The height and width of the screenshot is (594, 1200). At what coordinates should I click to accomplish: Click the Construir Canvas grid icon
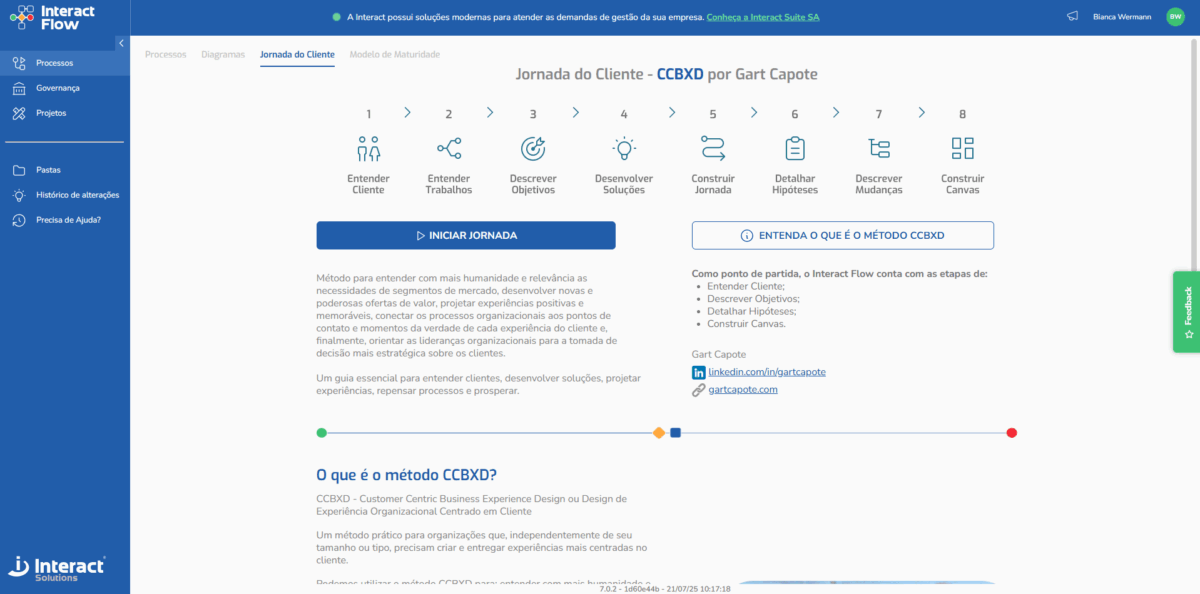point(963,149)
